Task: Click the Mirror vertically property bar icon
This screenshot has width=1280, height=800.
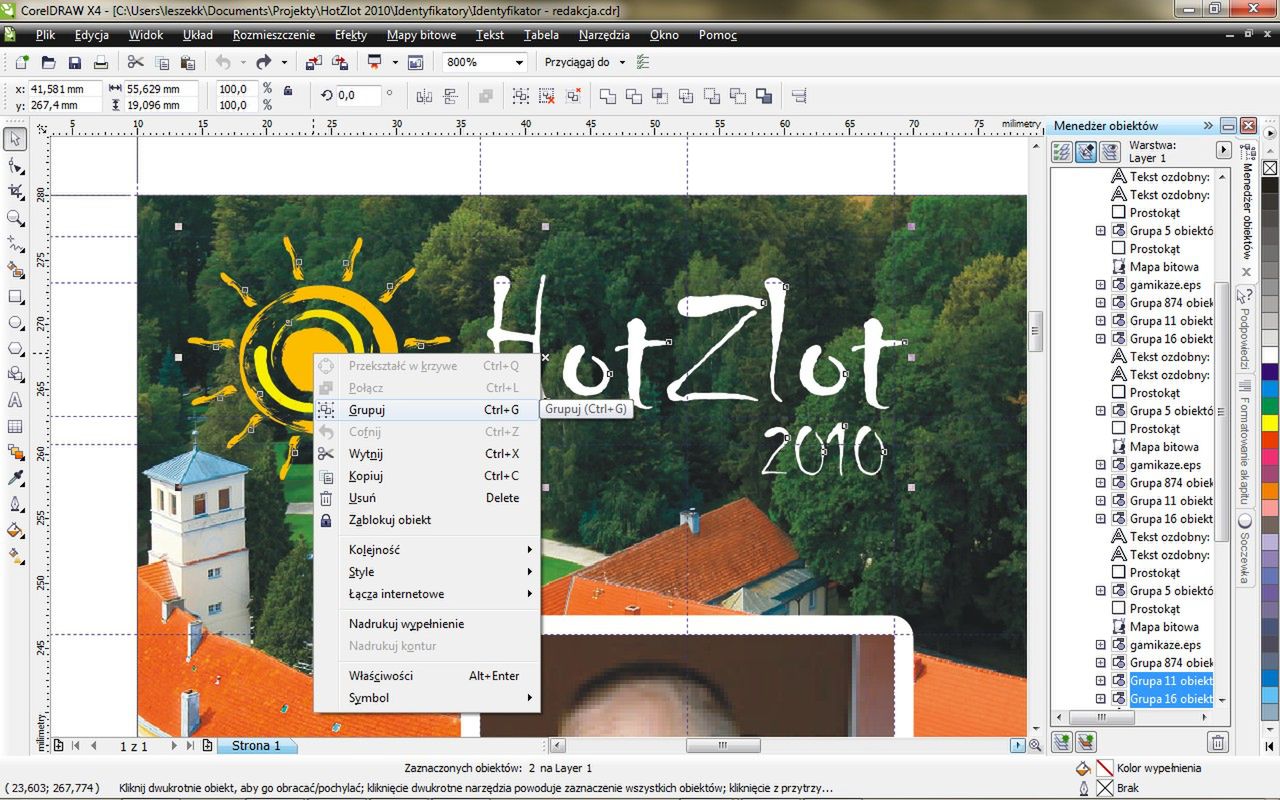Action: coord(450,96)
